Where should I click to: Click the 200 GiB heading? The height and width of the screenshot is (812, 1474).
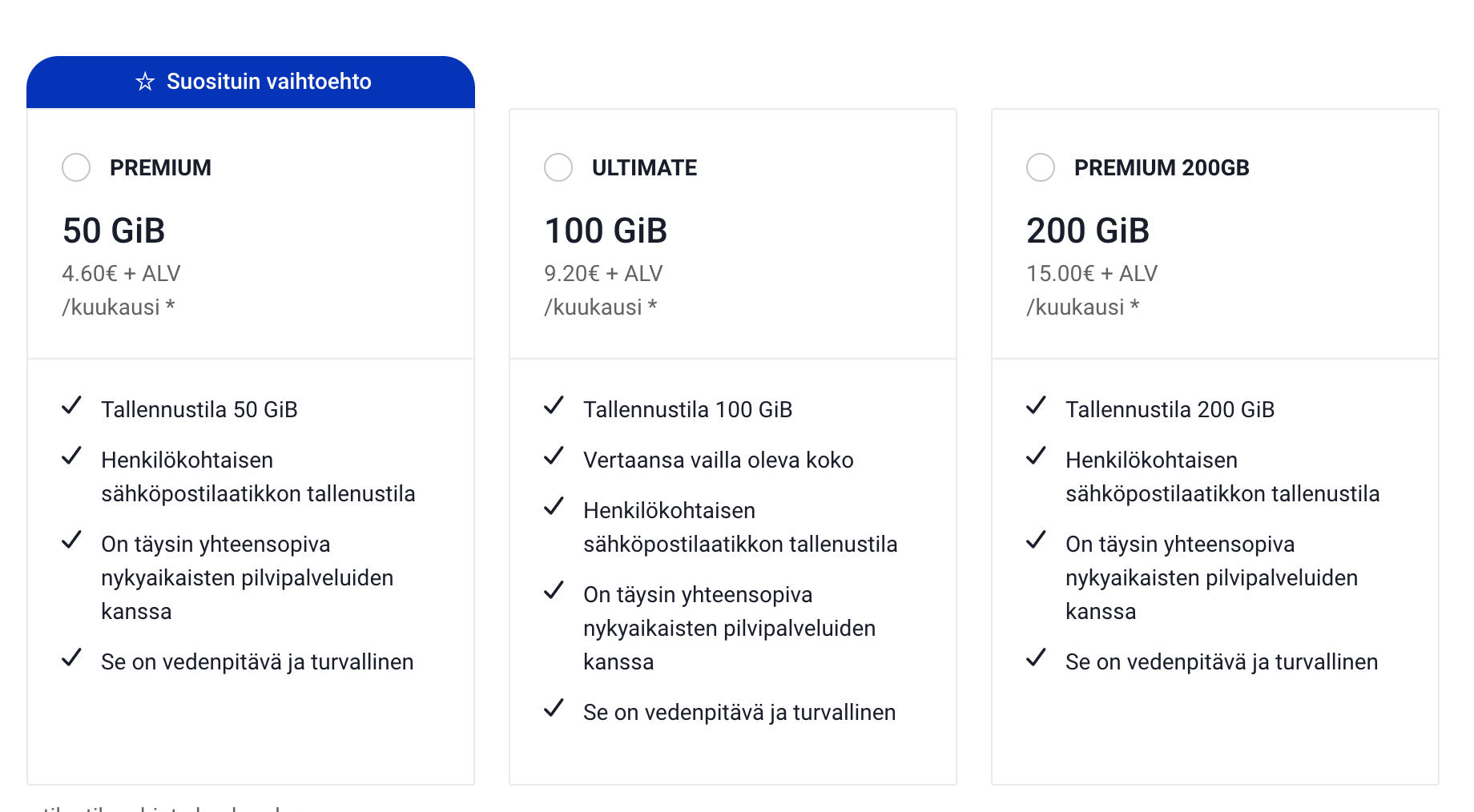(1088, 231)
